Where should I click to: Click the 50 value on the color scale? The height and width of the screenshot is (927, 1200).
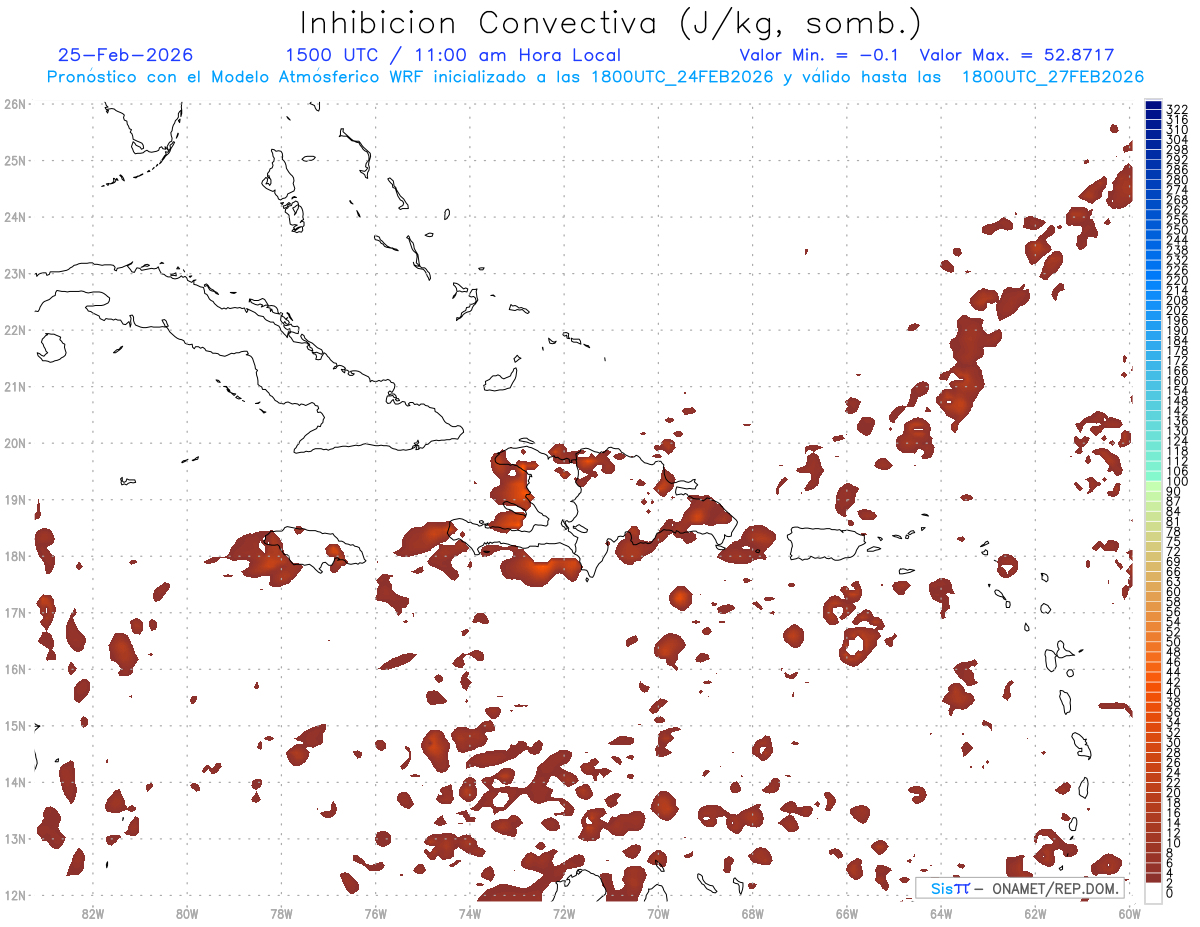[x=1174, y=642]
